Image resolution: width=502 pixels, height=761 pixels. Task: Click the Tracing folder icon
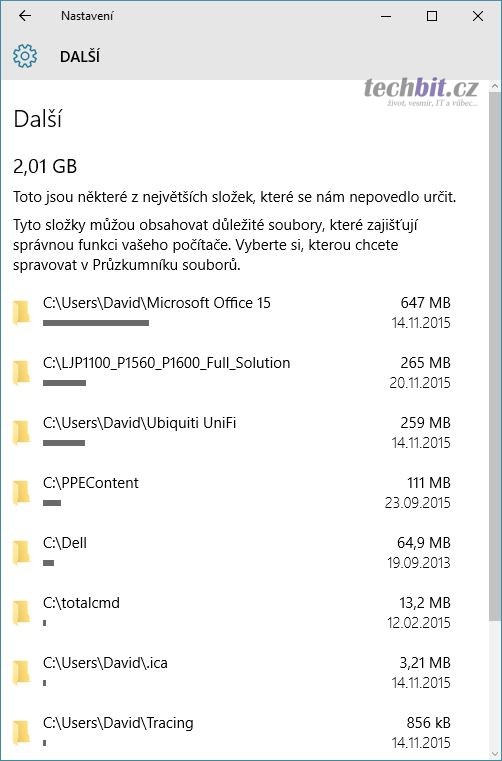point(21,732)
